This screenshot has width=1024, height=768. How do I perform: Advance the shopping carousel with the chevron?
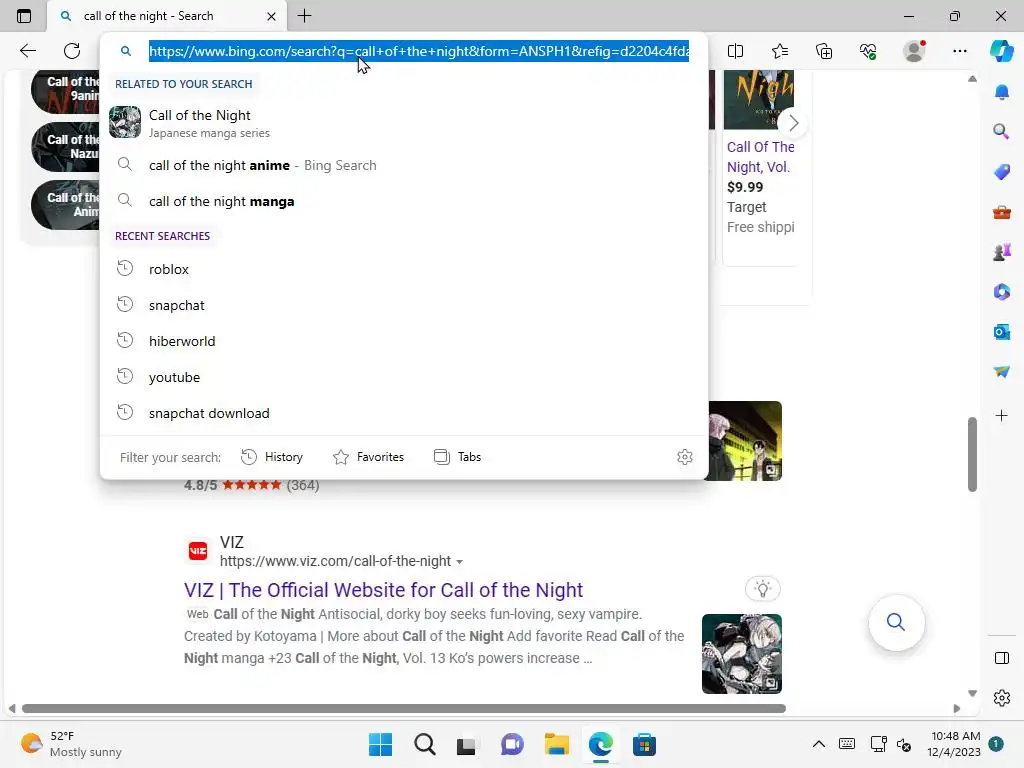[x=793, y=123]
